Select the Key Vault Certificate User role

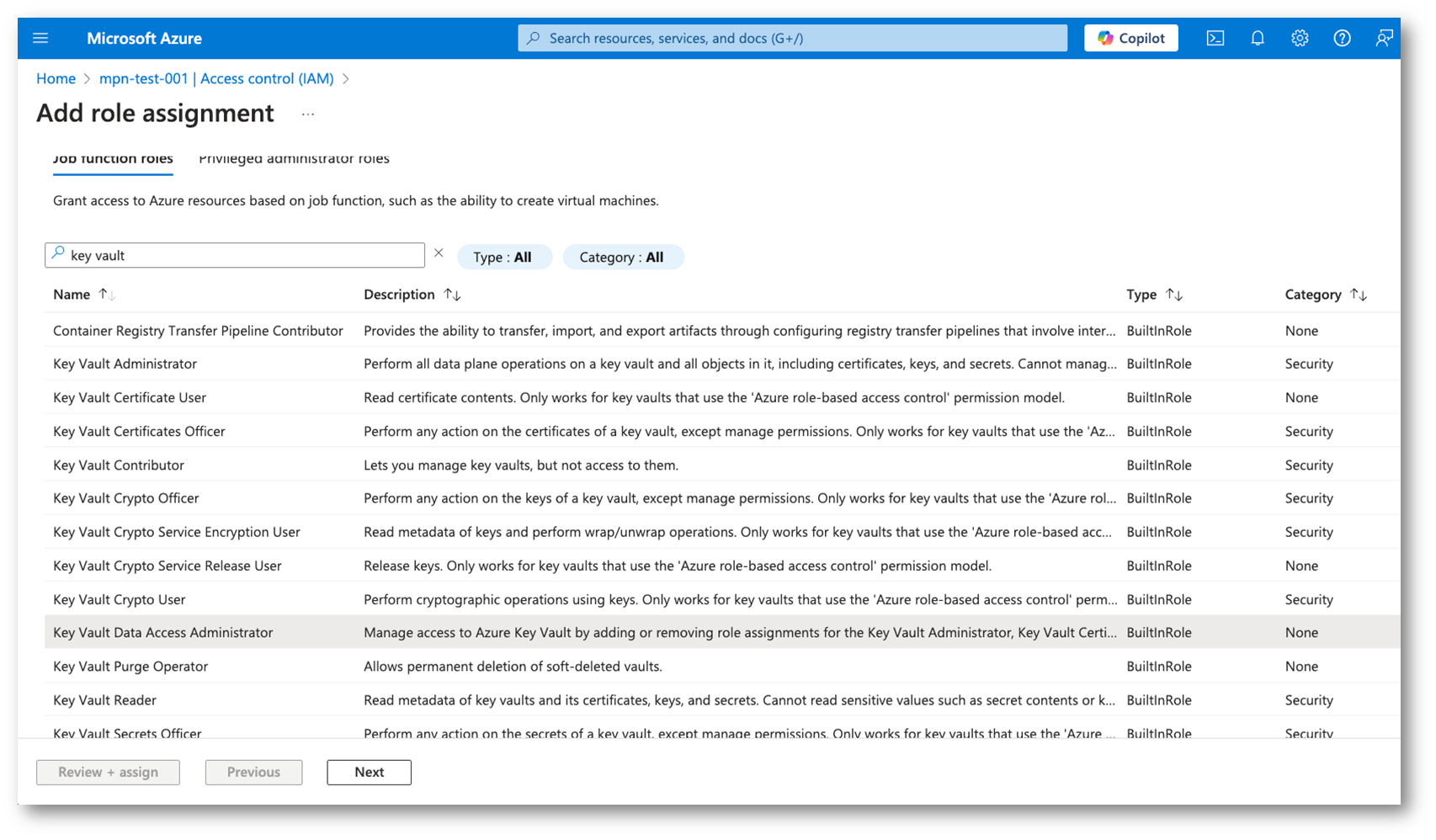[x=130, y=397]
